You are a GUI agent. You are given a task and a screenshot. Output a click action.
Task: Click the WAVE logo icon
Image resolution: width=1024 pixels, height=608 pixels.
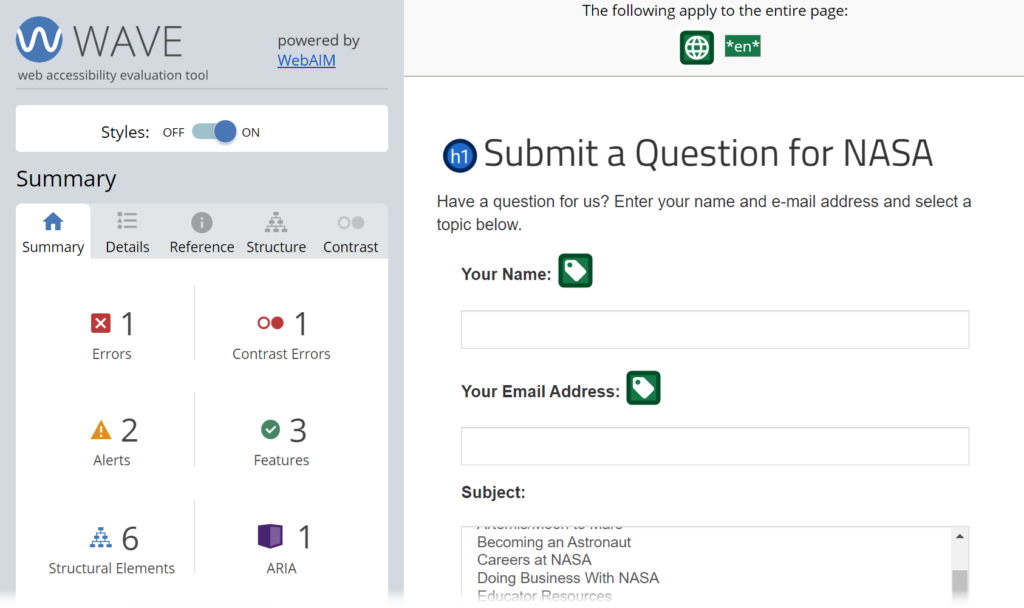click(39, 39)
